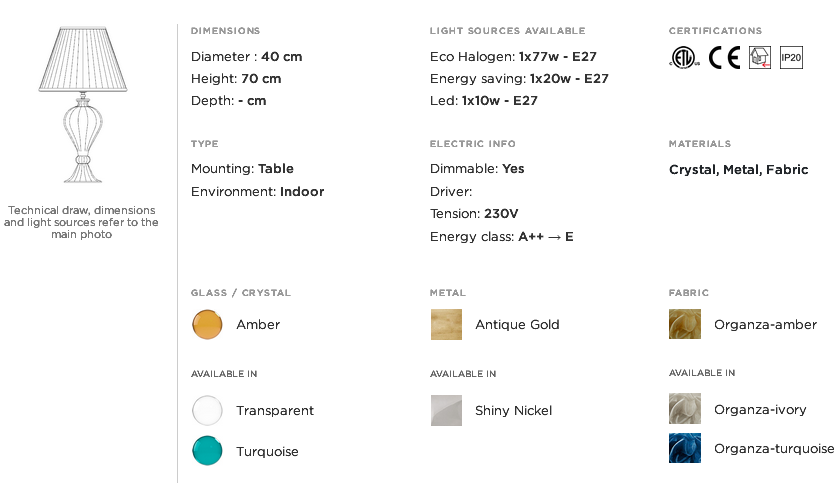Click the Turquoise crystal label

coord(267,451)
